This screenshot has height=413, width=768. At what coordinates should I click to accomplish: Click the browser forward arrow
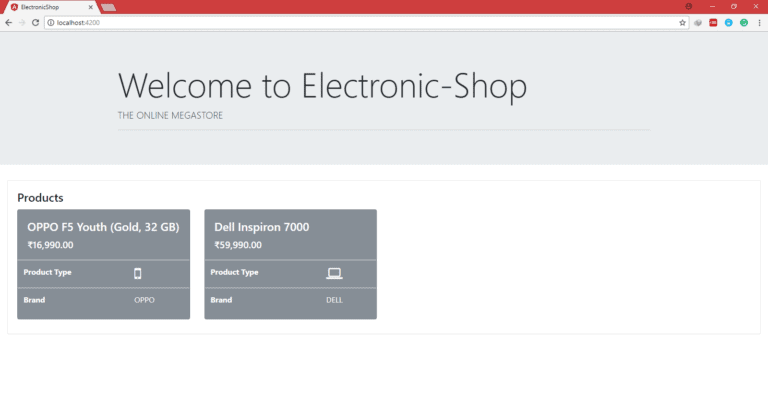22,23
